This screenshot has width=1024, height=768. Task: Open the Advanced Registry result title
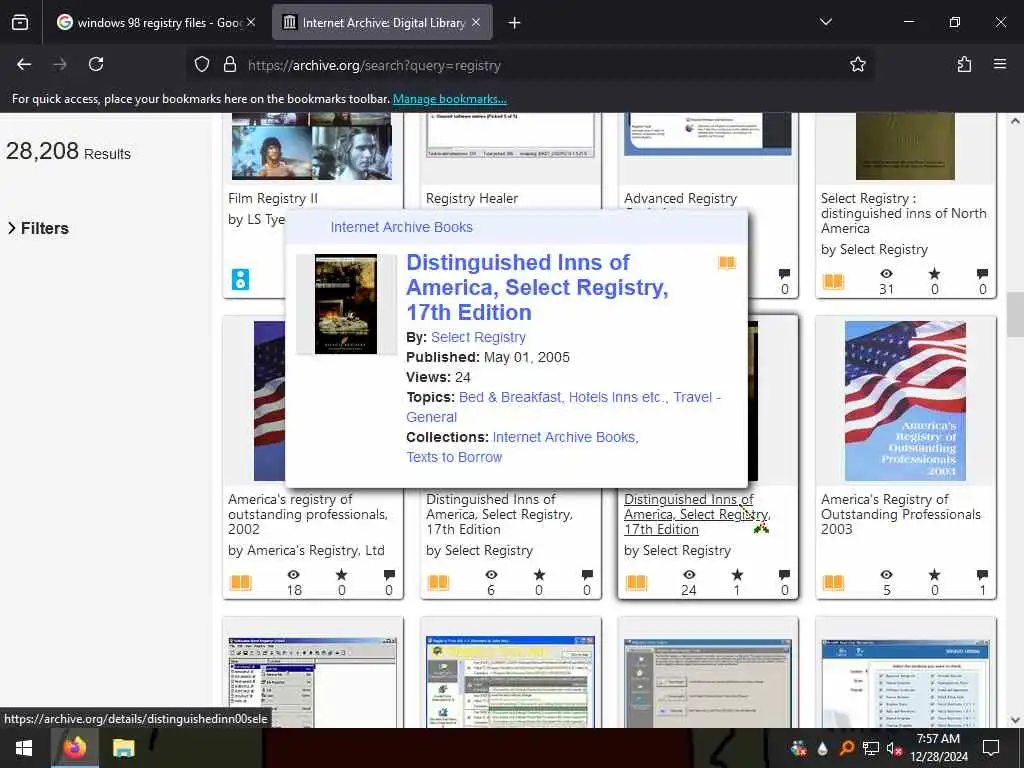[x=680, y=199]
